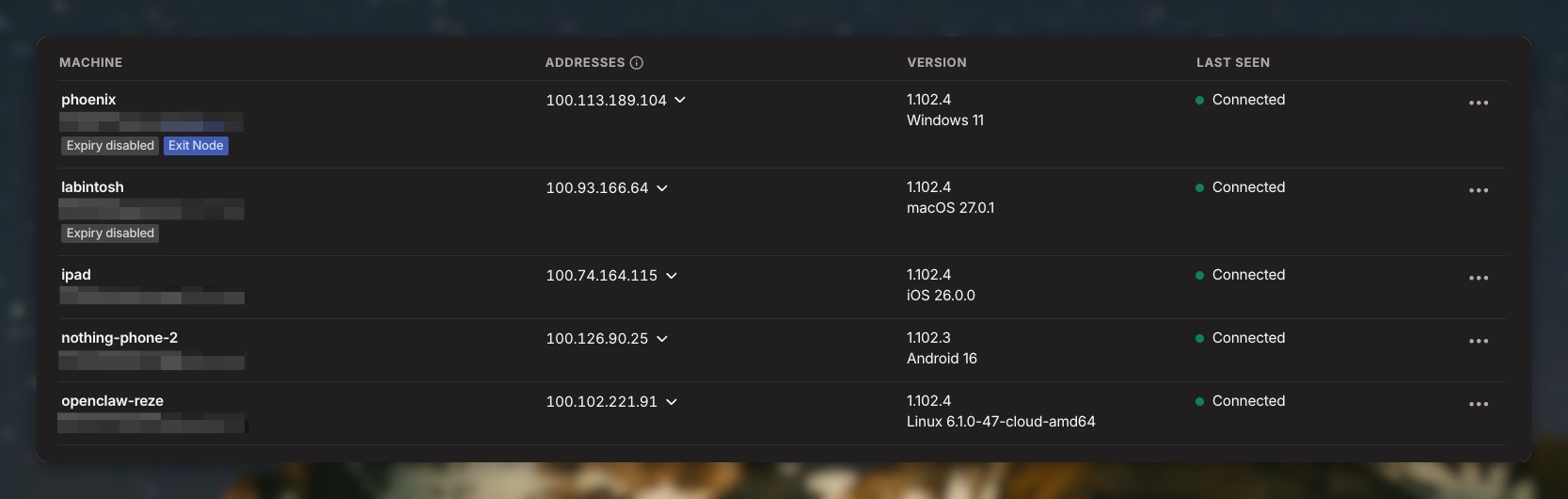Click the LAST SEEN column header
Image resolution: width=1568 pixels, height=499 pixels.
coord(1233,63)
